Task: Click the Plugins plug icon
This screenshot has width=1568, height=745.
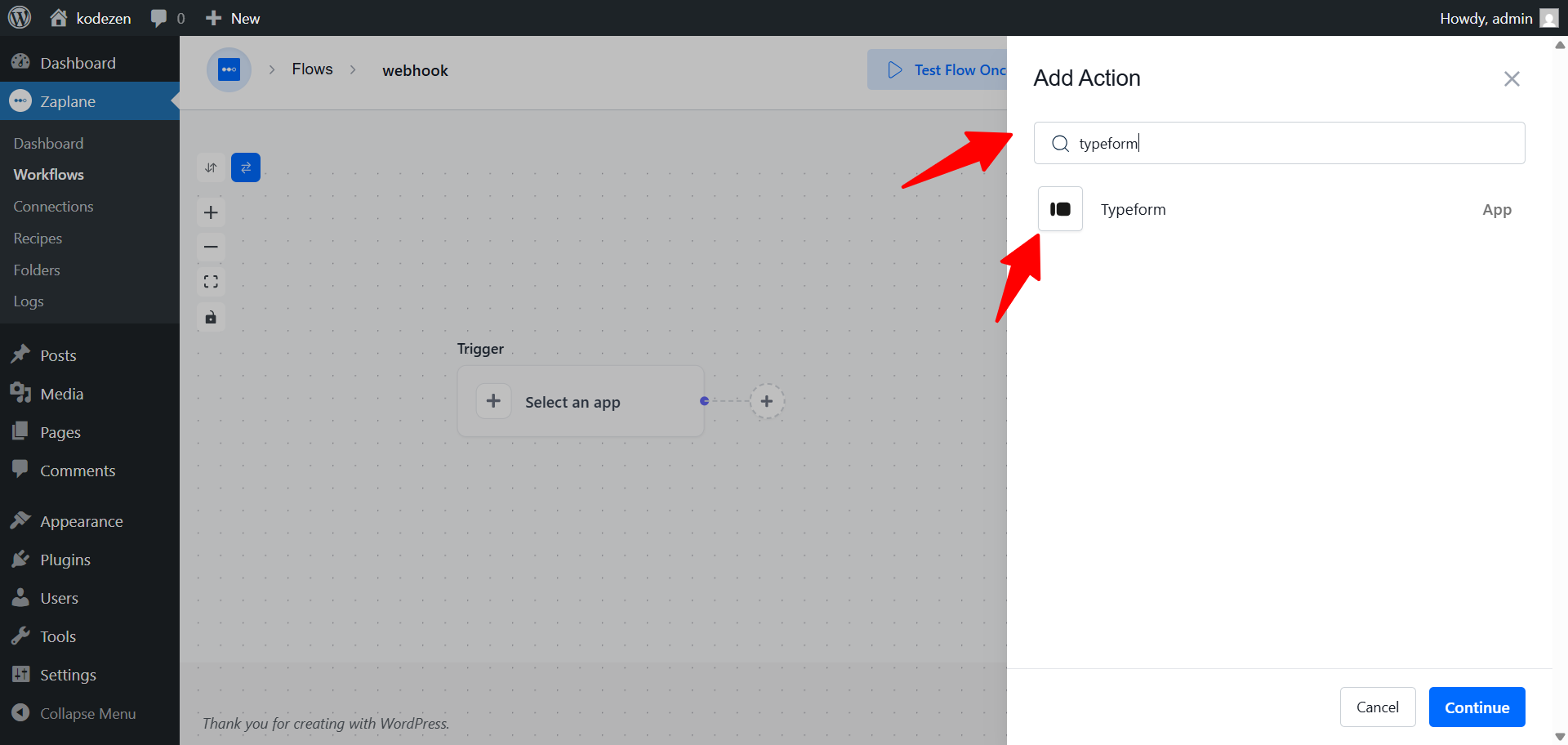Action: [20, 559]
